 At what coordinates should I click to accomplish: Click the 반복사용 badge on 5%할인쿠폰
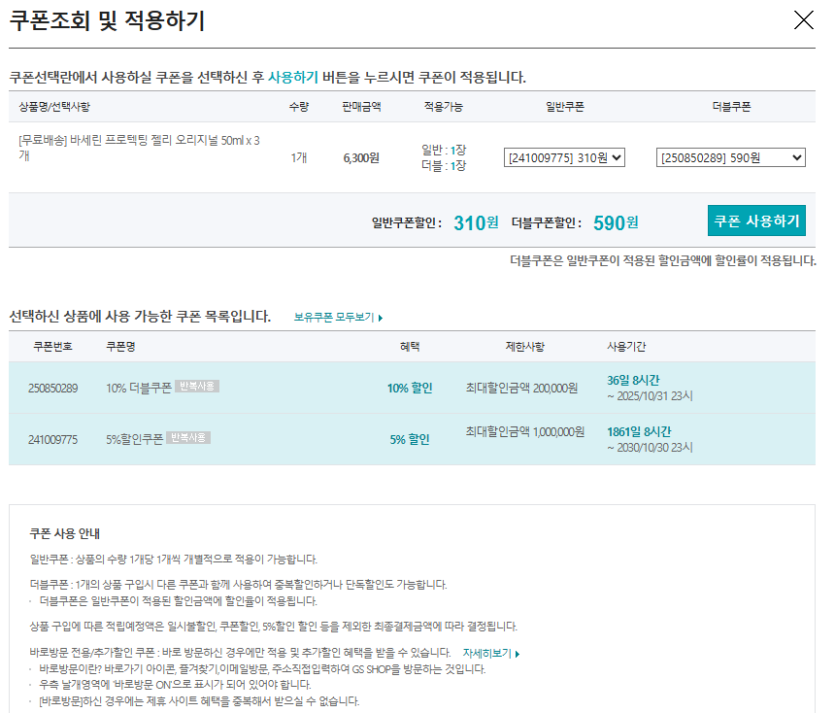tap(188, 438)
